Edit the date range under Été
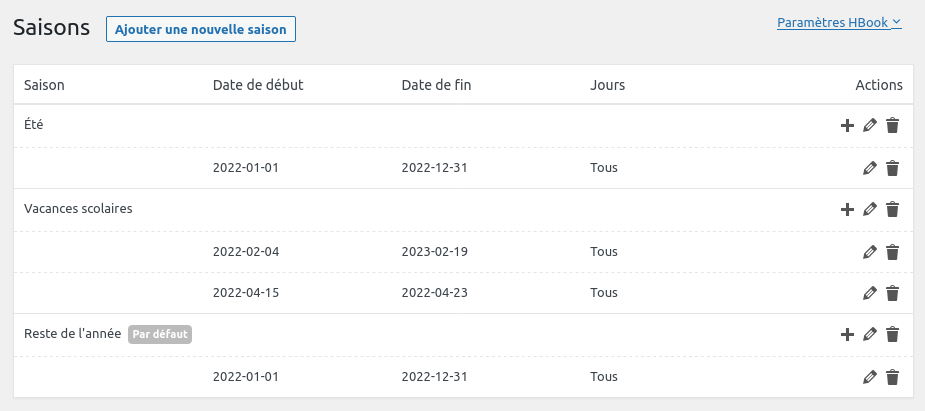This screenshot has width=925, height=411. click(x=870, y=167)
